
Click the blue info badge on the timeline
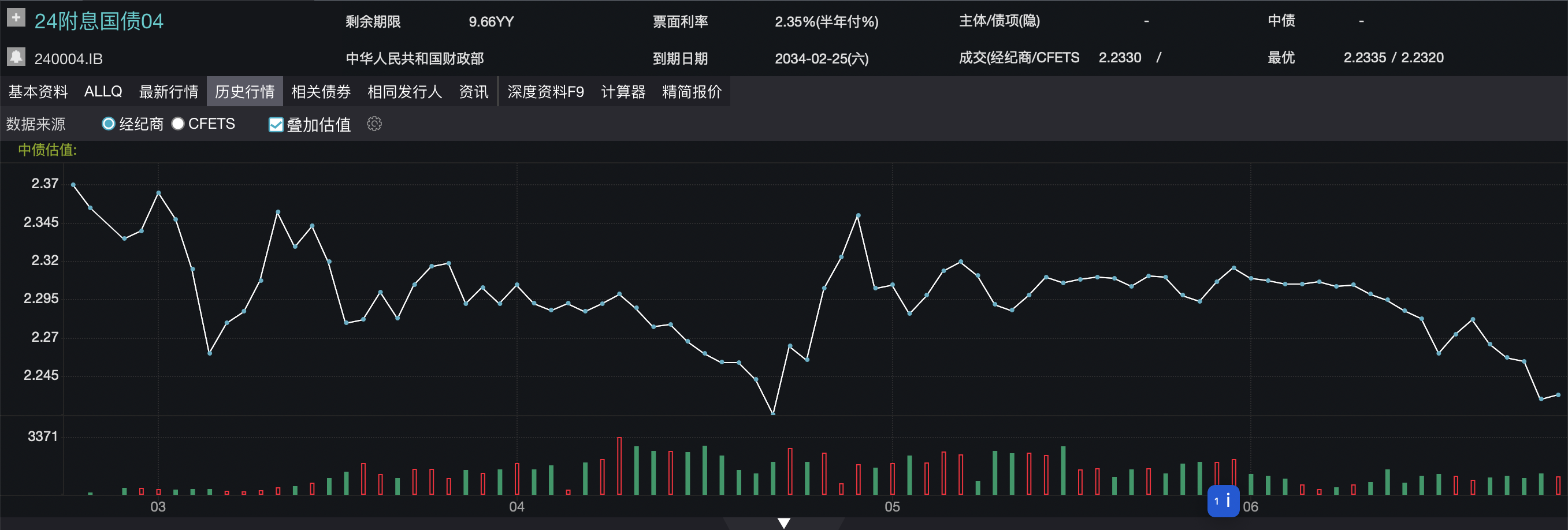coord(1223,501)
